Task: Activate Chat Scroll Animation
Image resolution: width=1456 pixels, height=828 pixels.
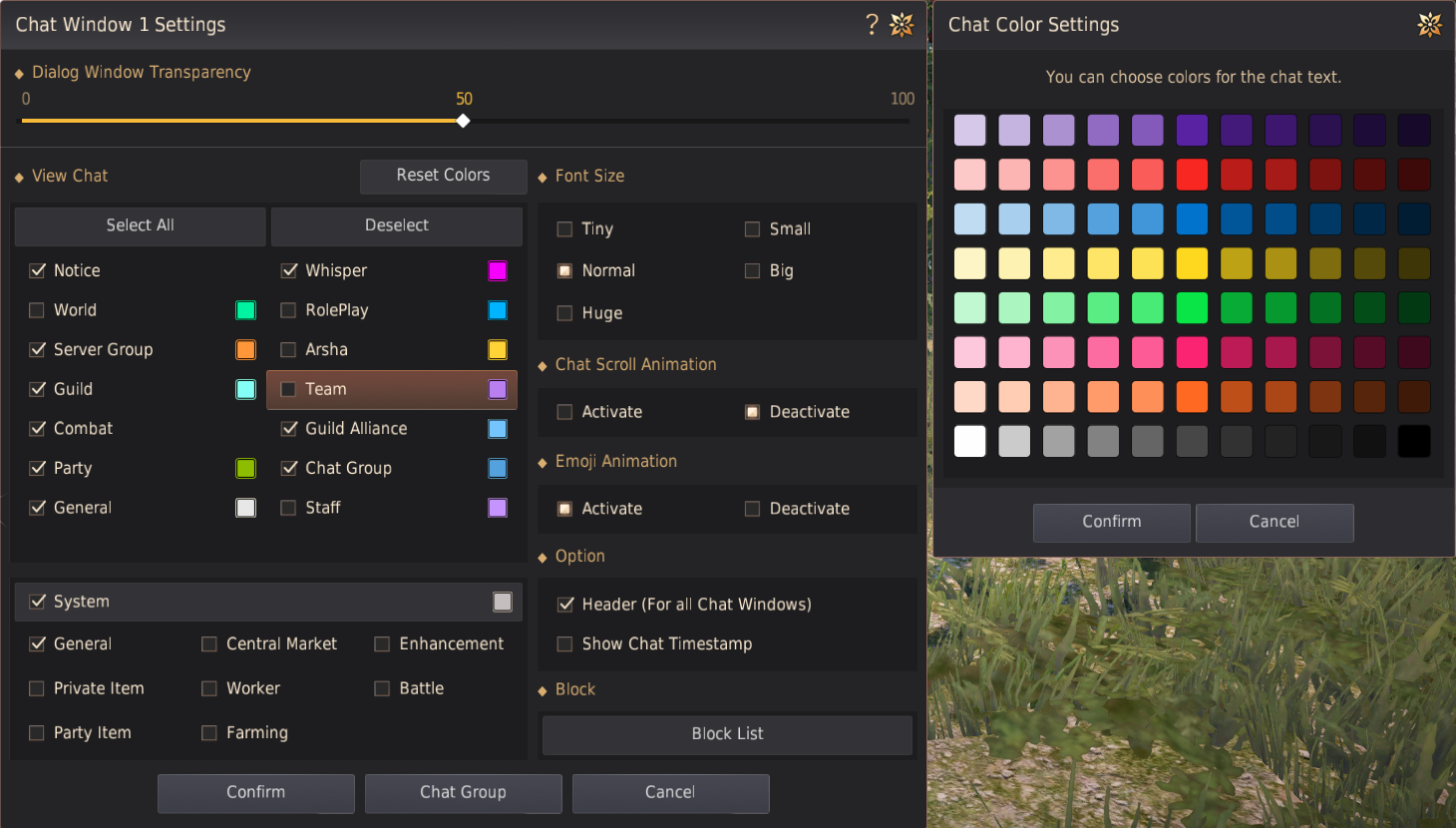Action: [x=564, y=412]
